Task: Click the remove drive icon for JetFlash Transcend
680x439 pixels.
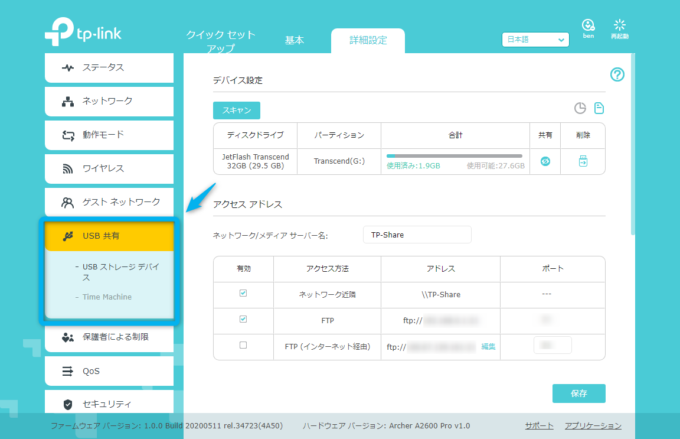Action: tap(583, 161)
